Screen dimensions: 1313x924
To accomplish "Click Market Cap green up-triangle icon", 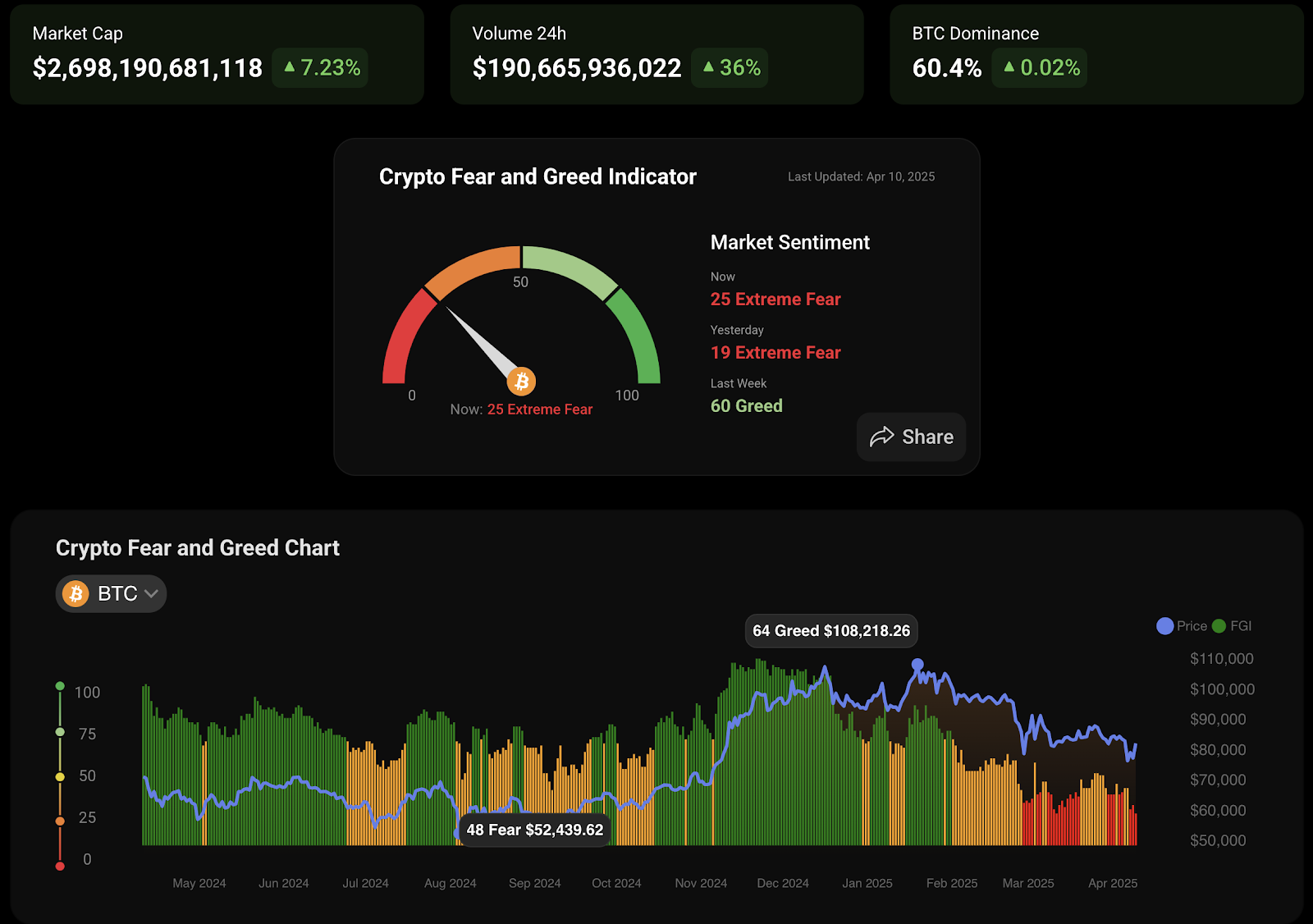I will tap(289, 67).
